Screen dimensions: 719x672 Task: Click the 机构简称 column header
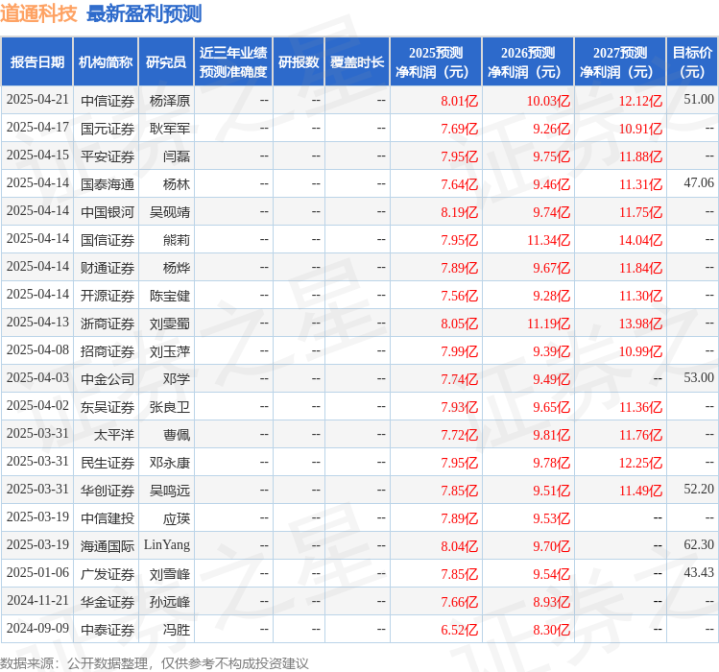[x=105, y=62]
